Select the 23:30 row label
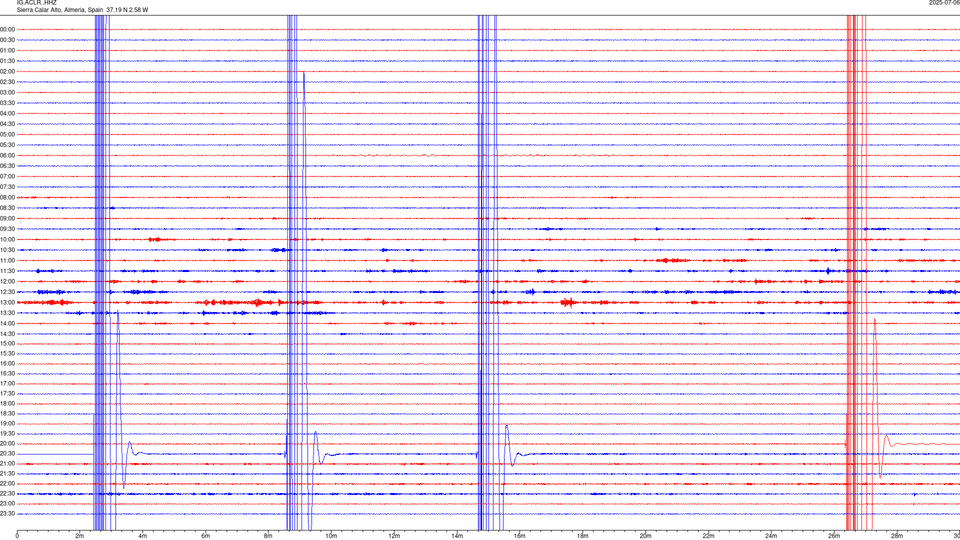The image size is (960, 540). click(x=7, y=514)
